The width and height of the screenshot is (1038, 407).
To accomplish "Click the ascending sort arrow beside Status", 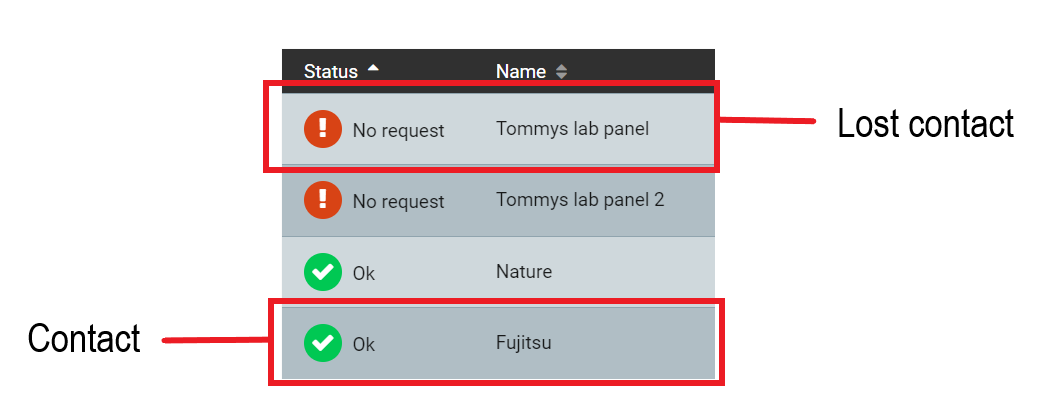I will tap(373, 68).
